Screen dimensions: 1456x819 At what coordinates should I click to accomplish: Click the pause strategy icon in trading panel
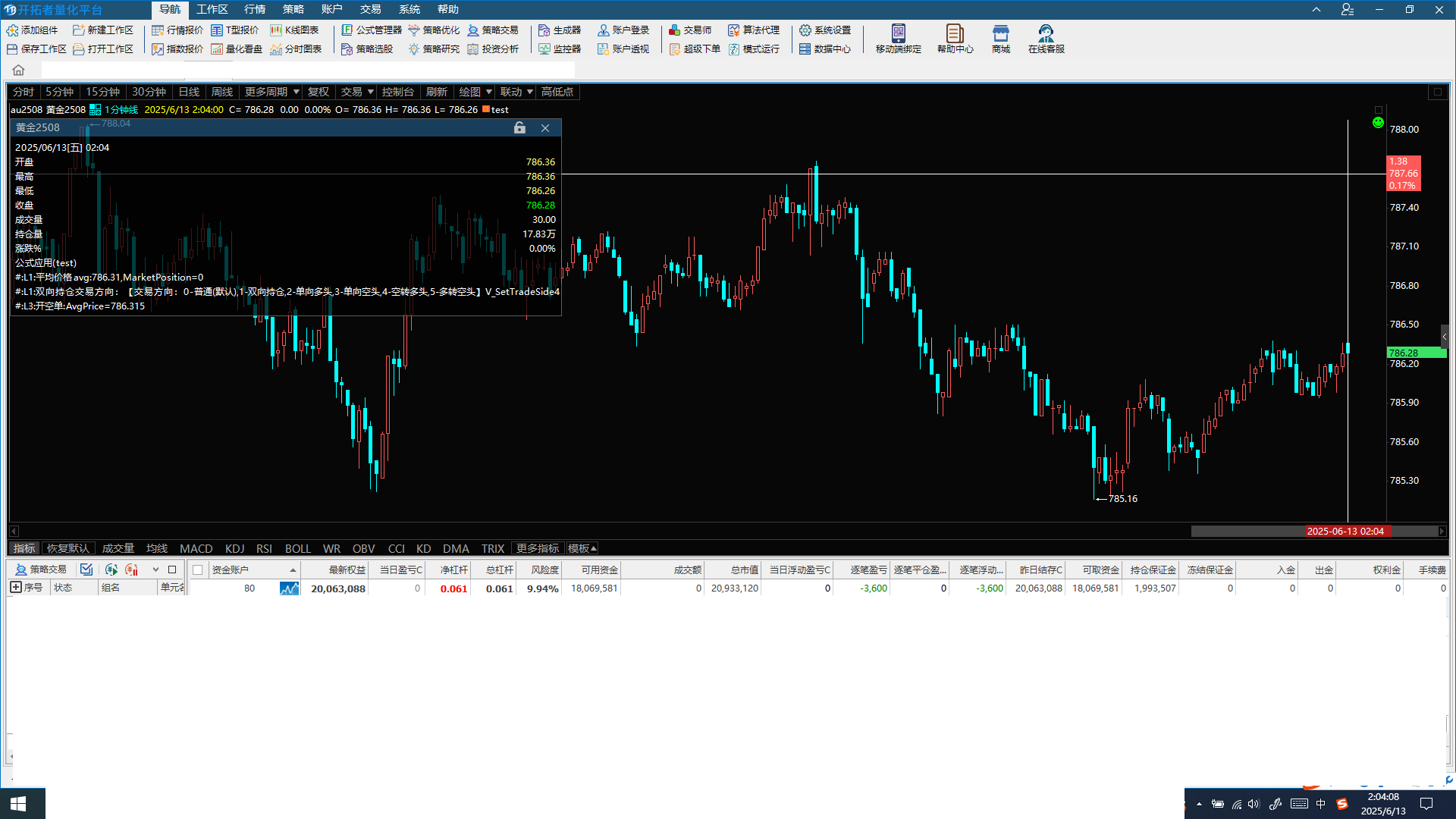click(x=132, y=570)
